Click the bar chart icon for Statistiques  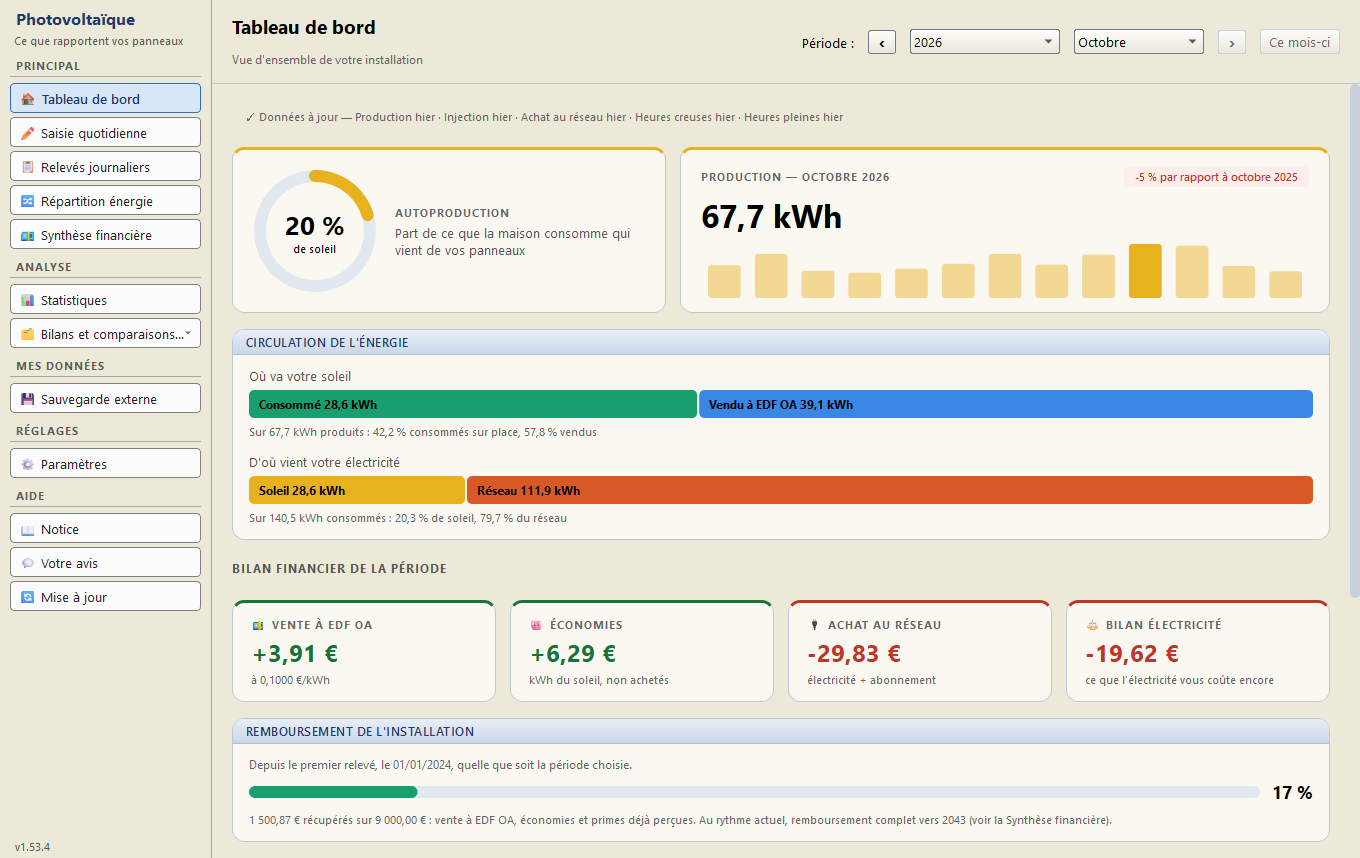pyautogui.click(x=28, y=300)
